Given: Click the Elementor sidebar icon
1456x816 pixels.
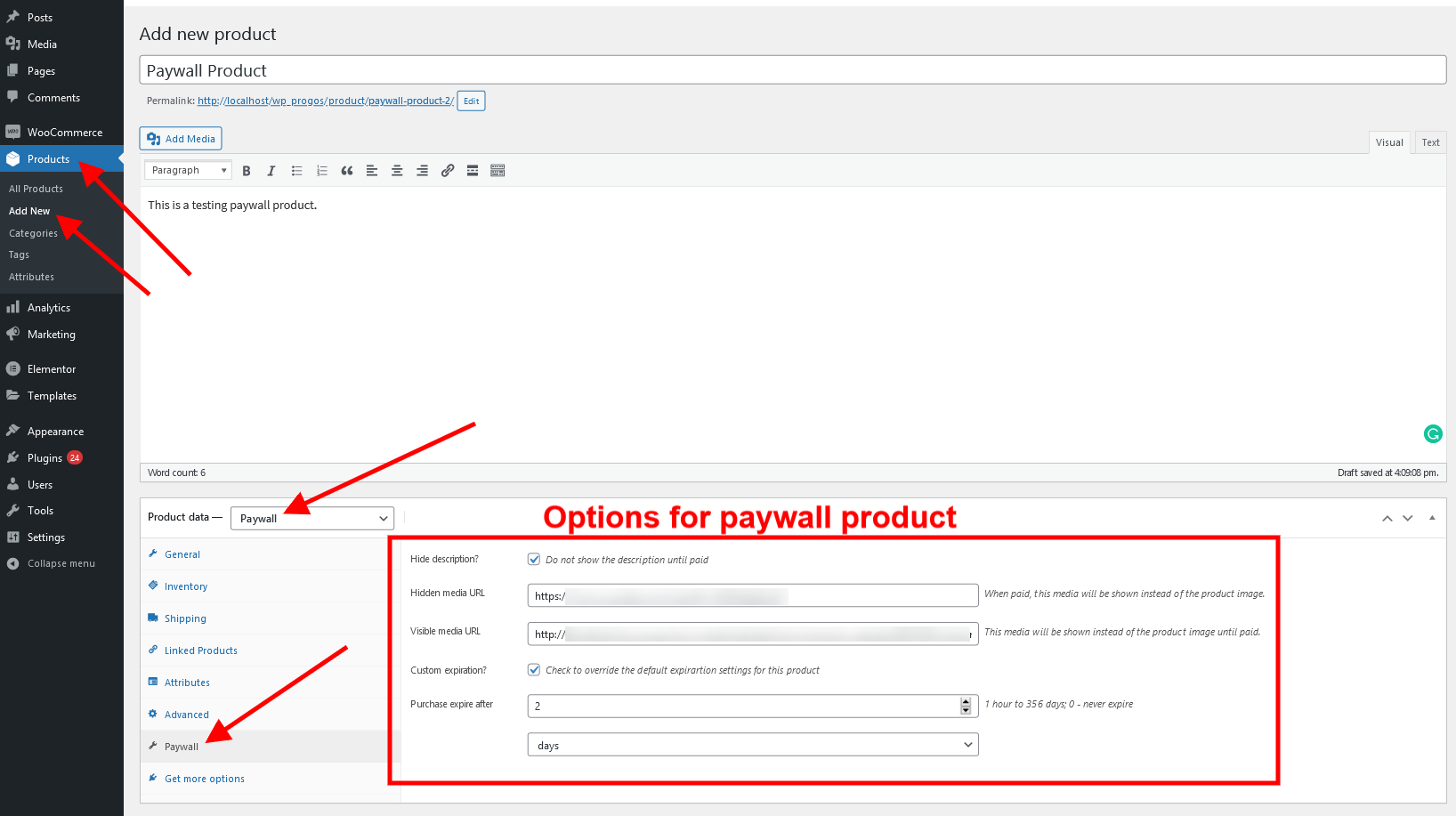Looking at the screenshot, I should pos(12,368).
